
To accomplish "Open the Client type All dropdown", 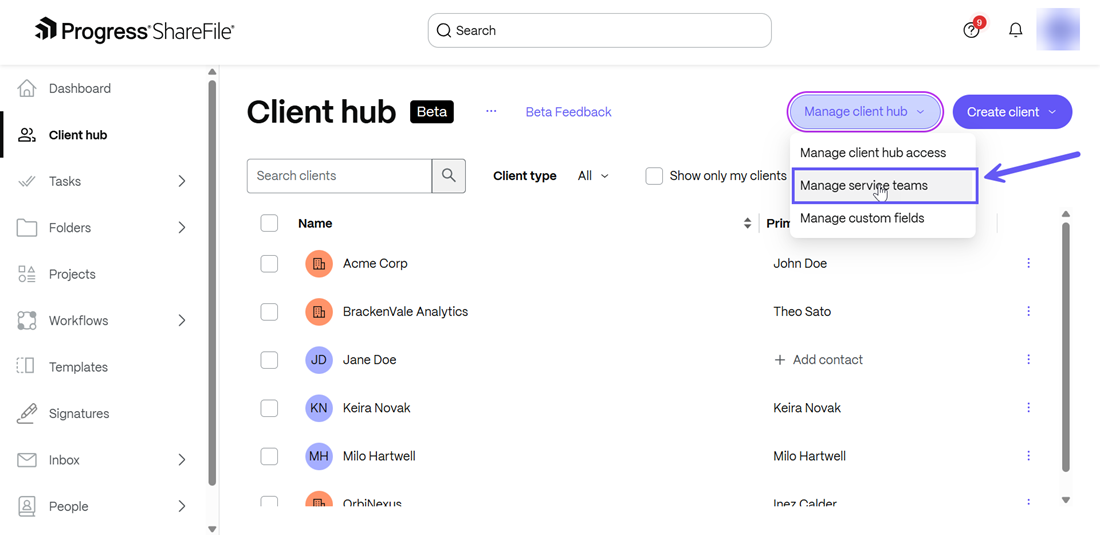I will coord(593,176).
